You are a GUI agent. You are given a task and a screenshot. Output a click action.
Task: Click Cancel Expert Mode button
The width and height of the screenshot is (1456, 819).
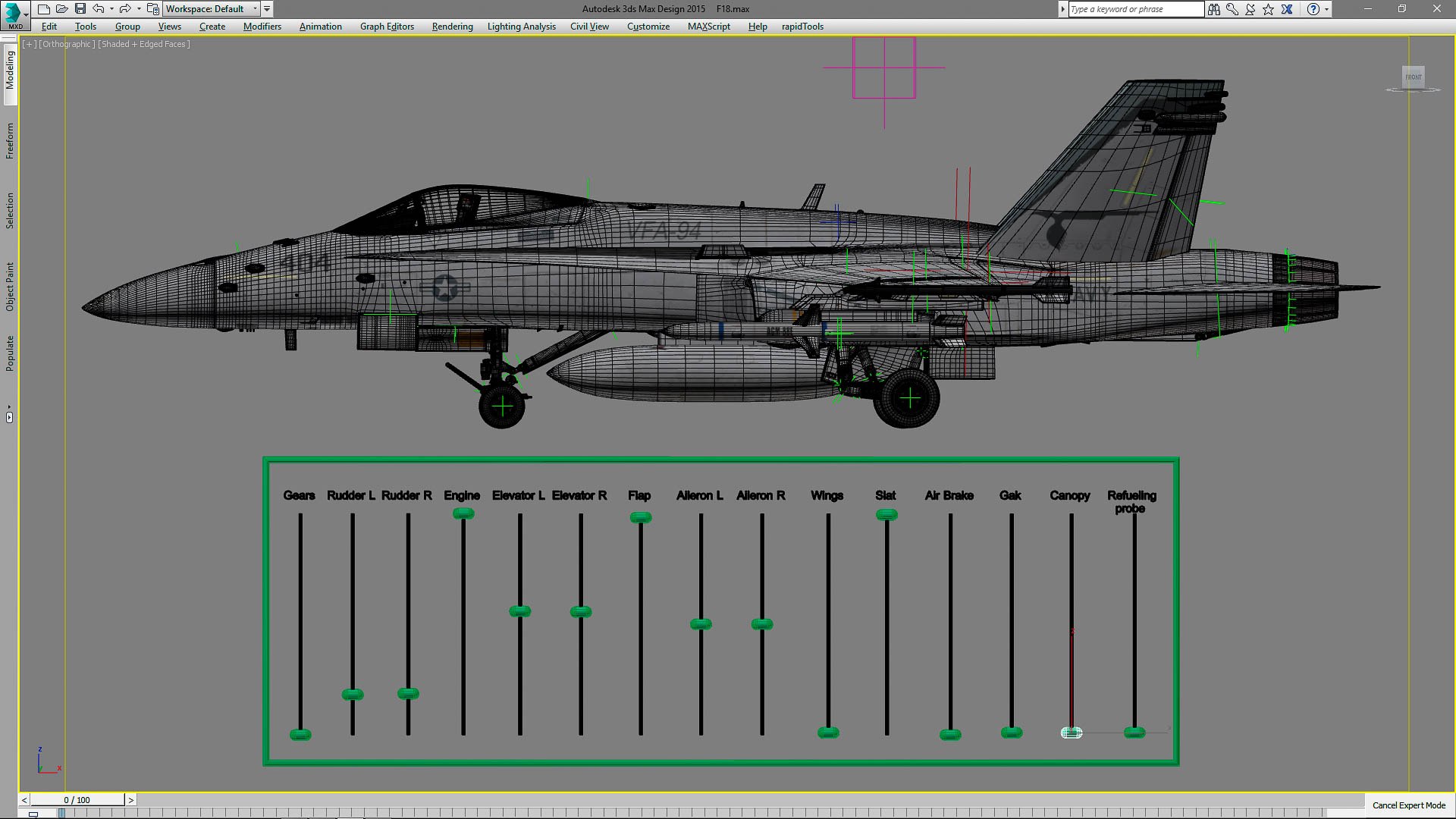coord(1409,805)
